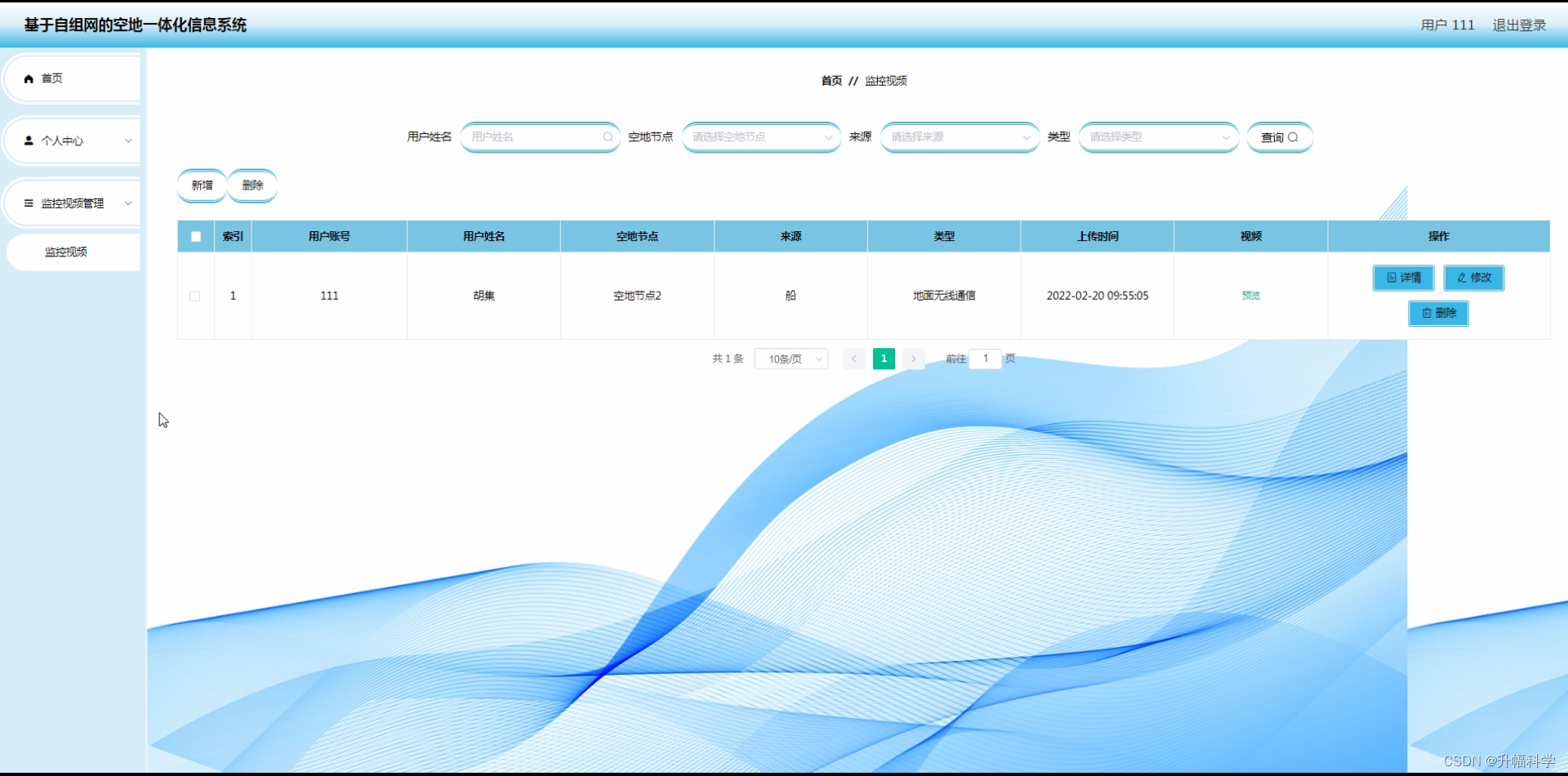1568x776 pixels.
Task: Click the pencil icon on the 修改 button
Action: point(1460,278)
